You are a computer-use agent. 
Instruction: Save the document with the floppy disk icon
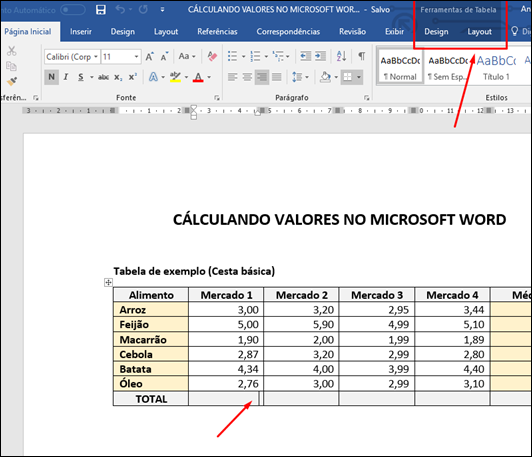[101, 9]
